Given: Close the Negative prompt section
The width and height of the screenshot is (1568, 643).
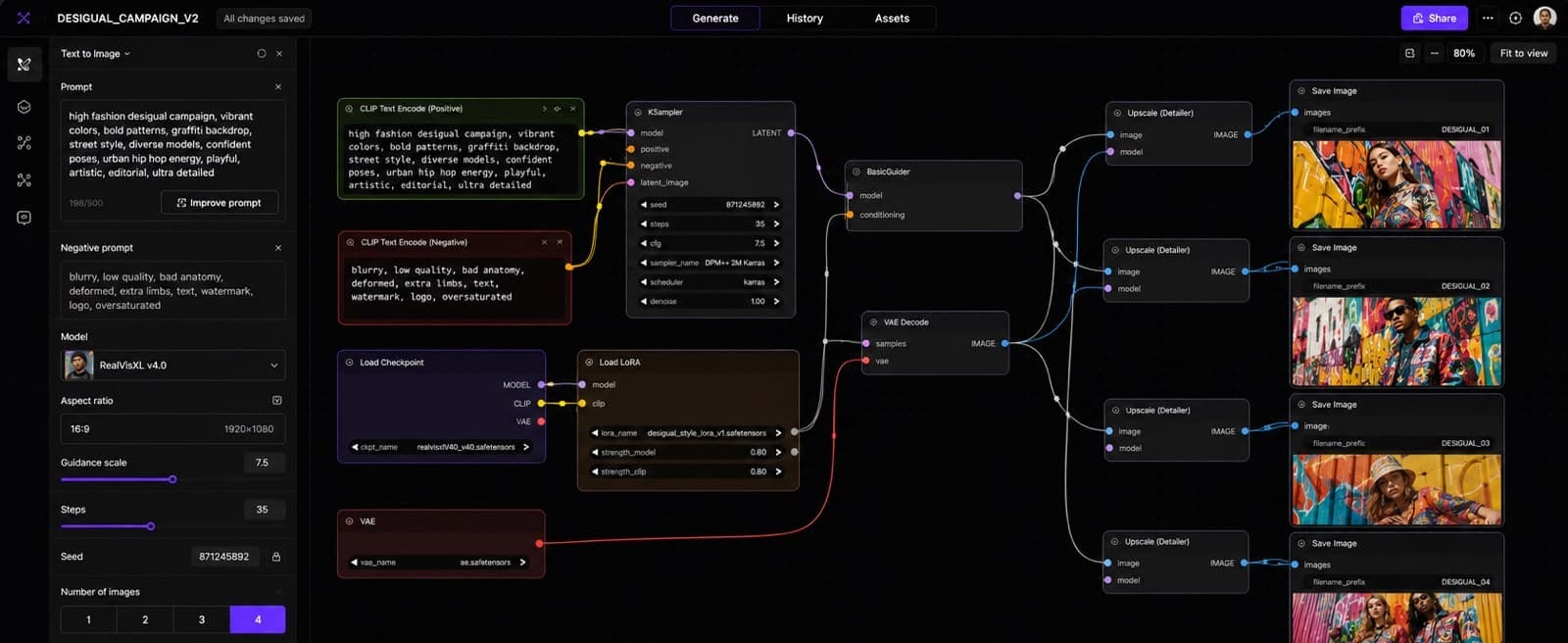Looking at the screenshot, I should click(278, 248).
